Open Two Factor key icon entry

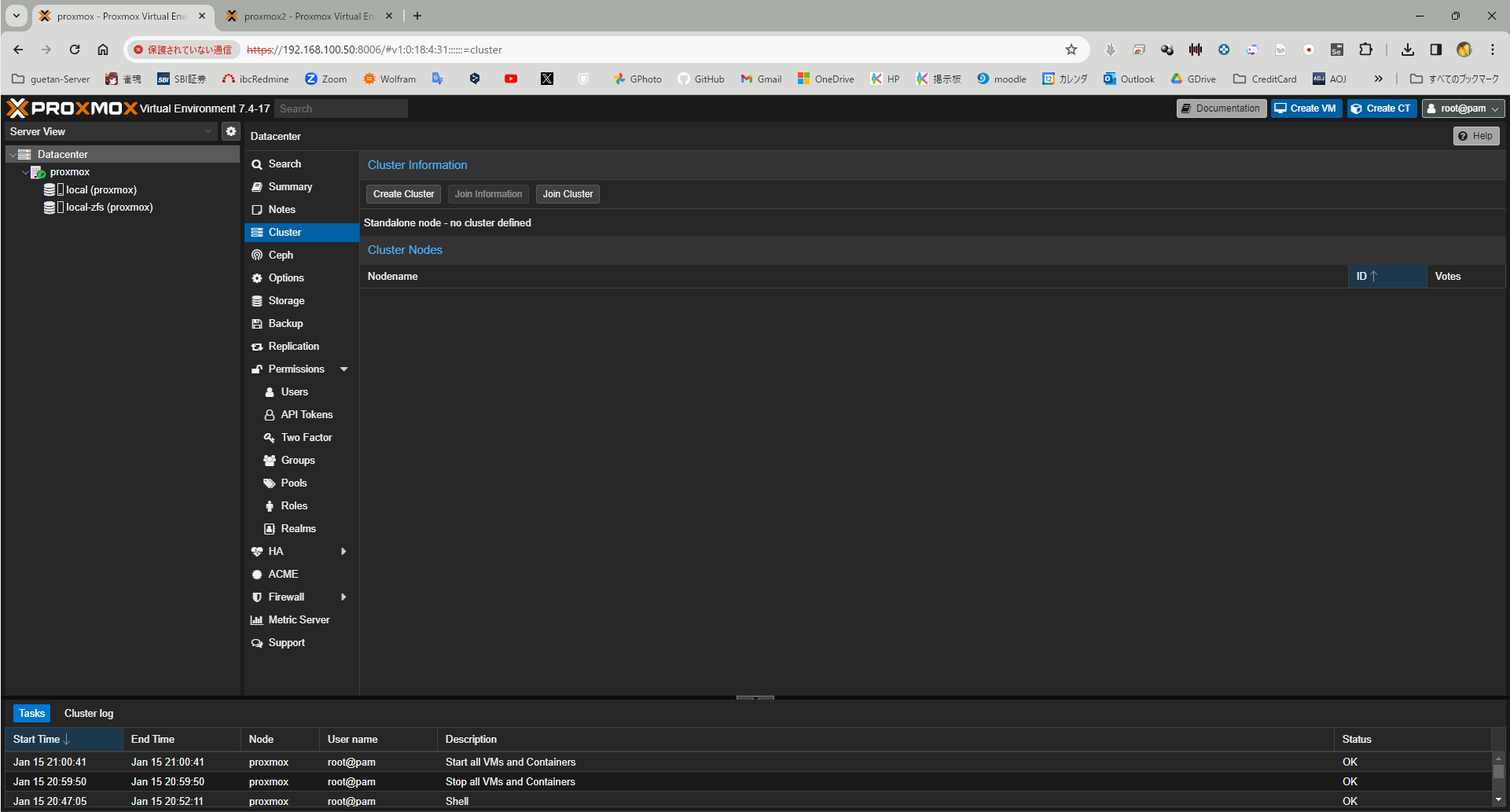(270, 438)
